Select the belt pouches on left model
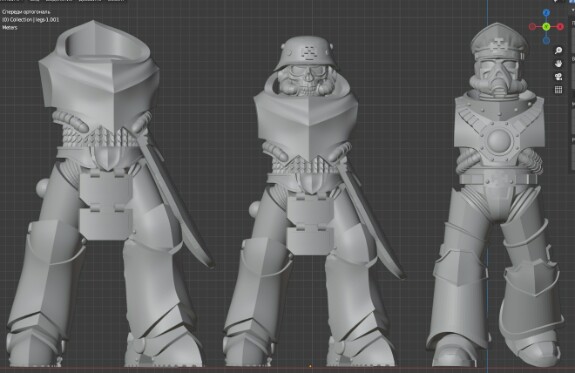The width and height of the screenshot is (575, 373). click(x=106, y=205)
